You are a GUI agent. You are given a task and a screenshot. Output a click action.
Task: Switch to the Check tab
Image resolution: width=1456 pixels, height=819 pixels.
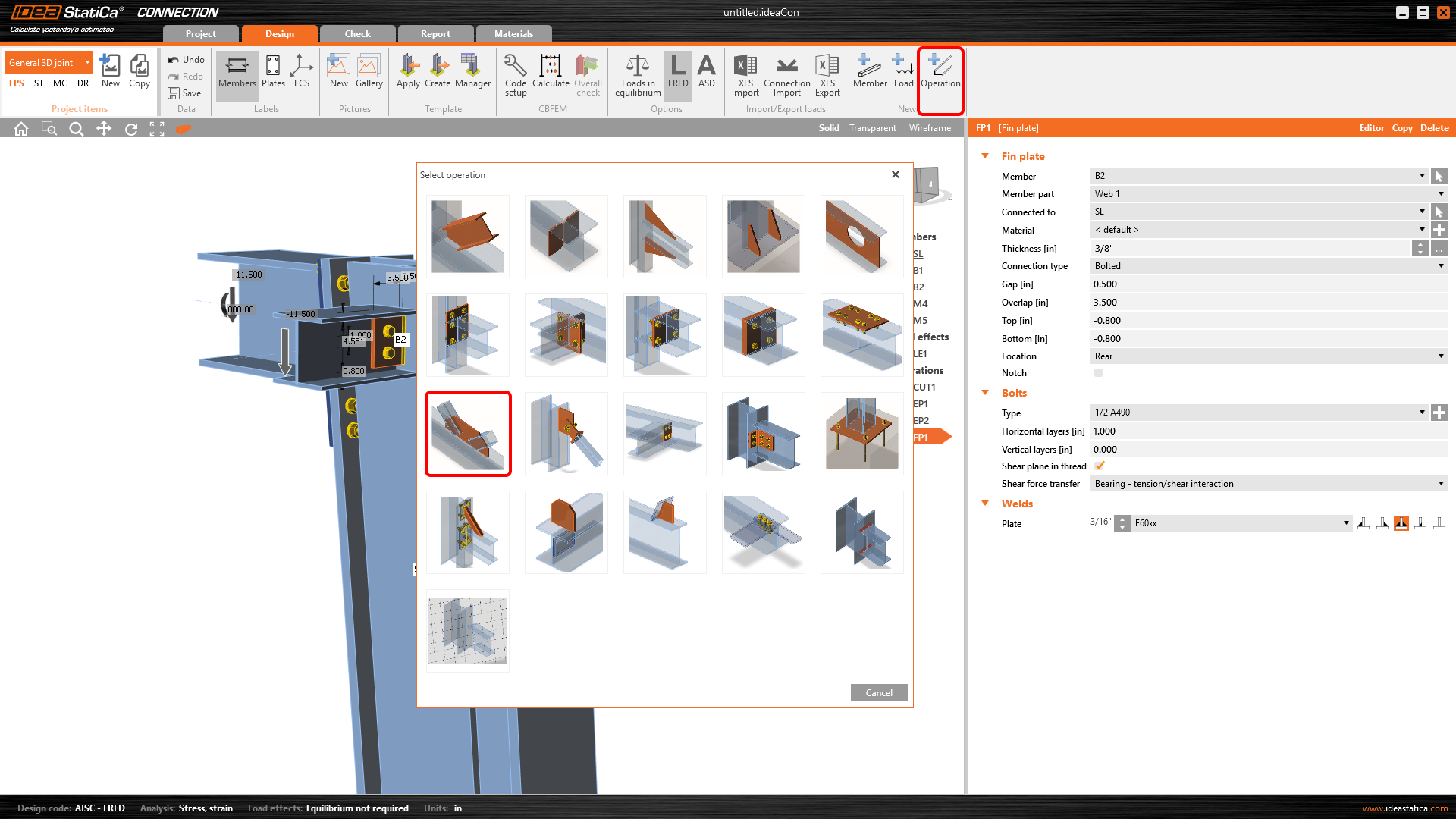click(x=357, y=34)
